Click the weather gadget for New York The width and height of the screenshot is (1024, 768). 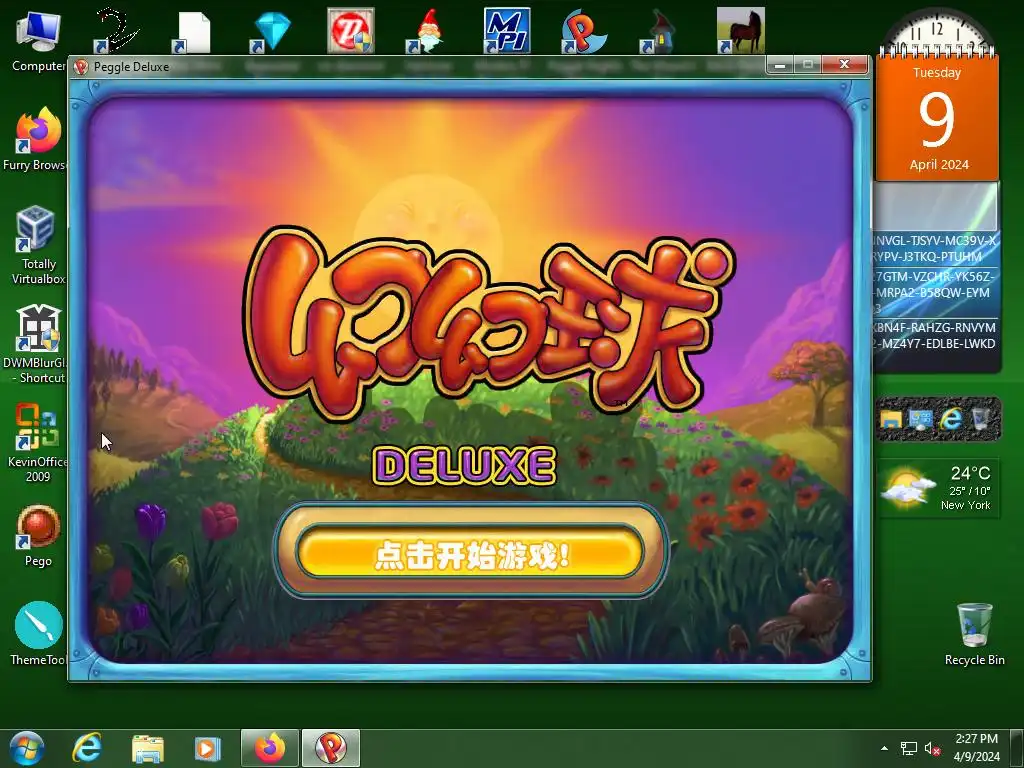coord(937,488)
